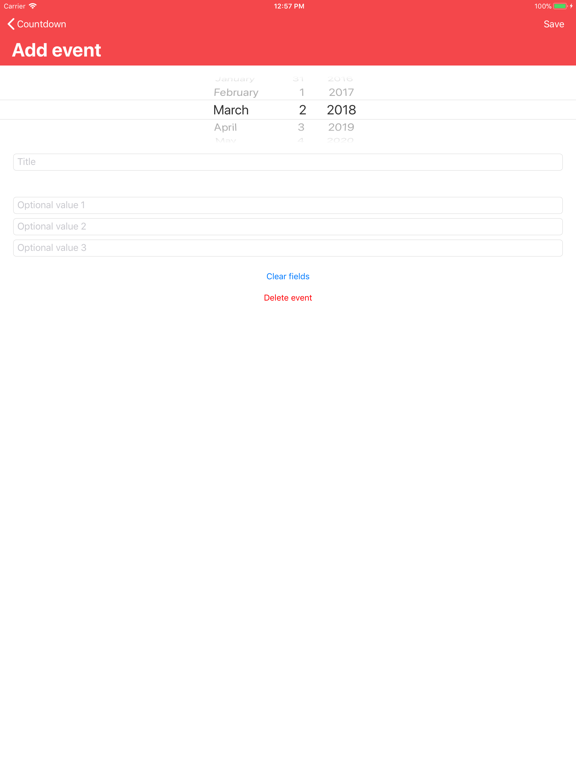Focus the Optional value 3 field
Image resolution: width=576 pixels, height=768 pixels.
click(x=288, y=248)
